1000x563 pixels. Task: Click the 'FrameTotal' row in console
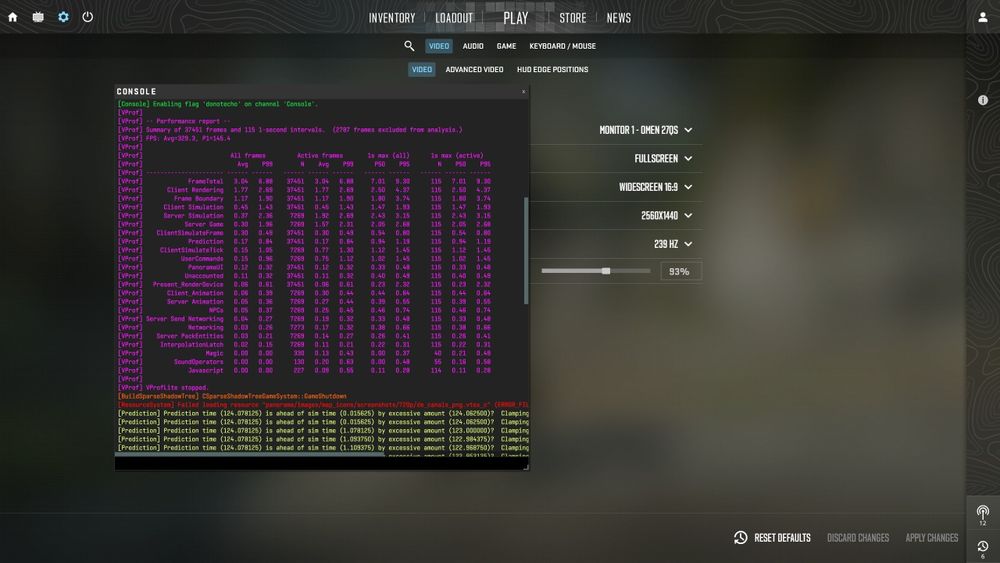click(x=304, y=182)
